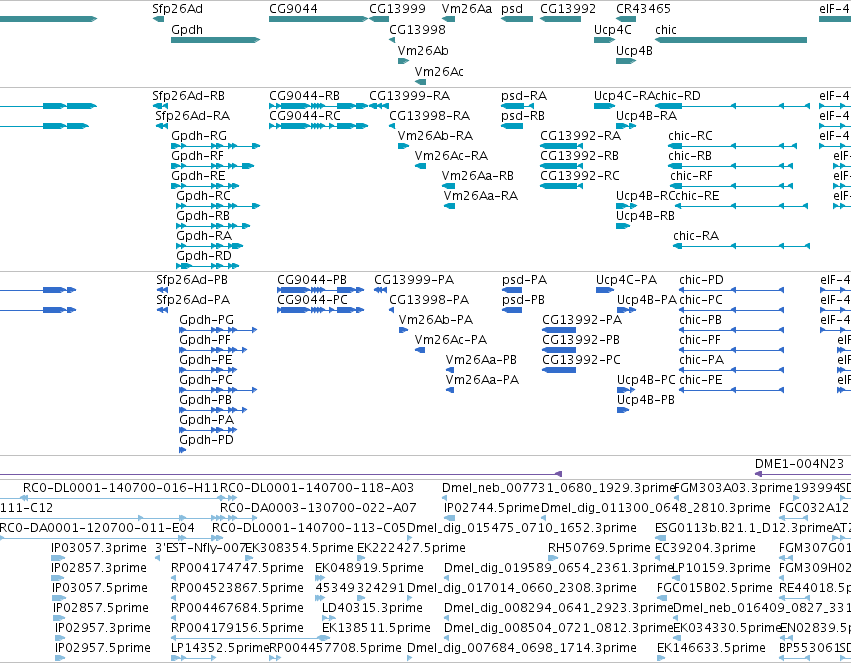The height and width of the screenshot is (663, 851).
Task: Open the CG13992-RC transcript
Action: [561, 186]
